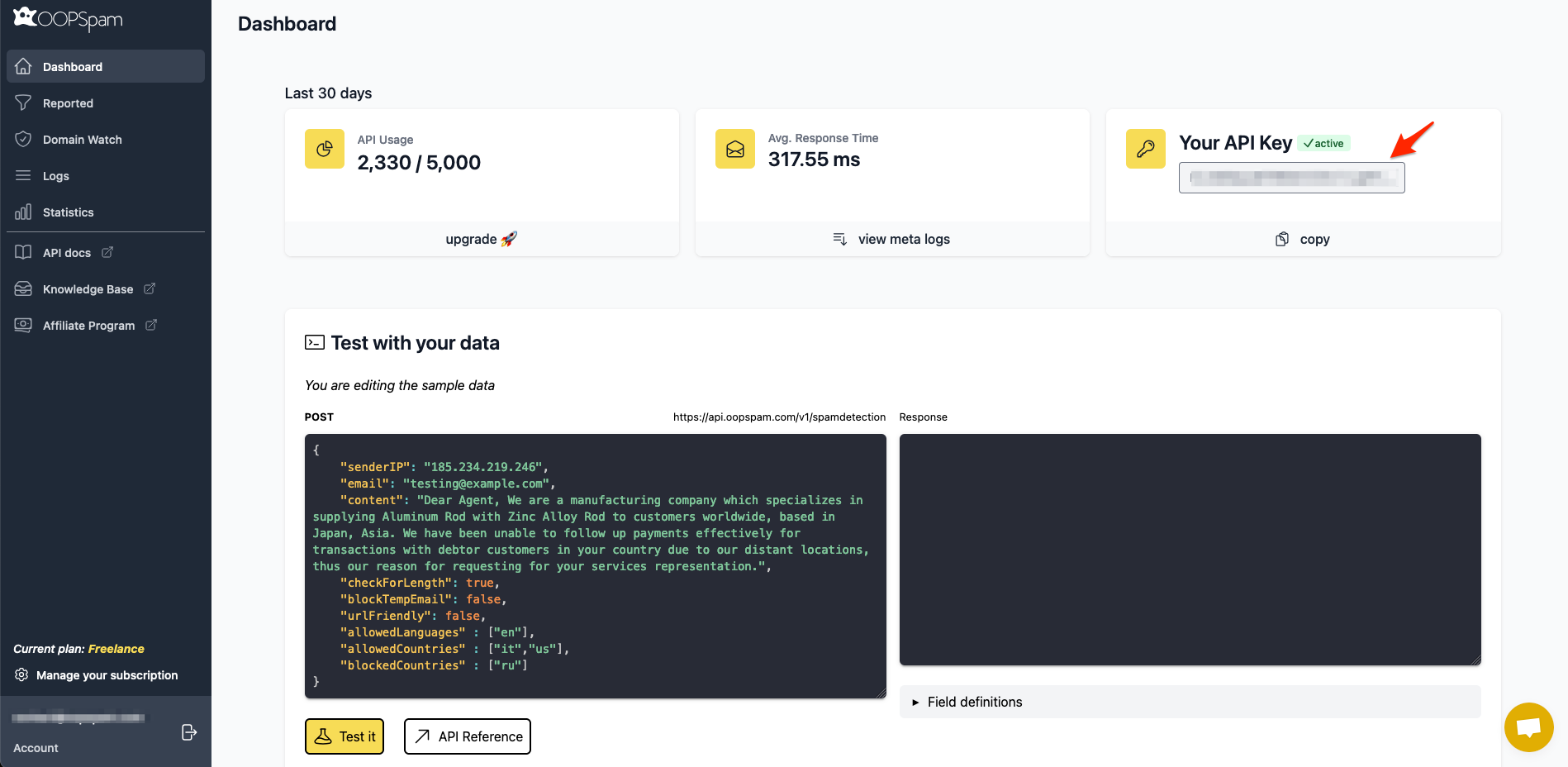The height and width of the screenshot is (767, 1568).
Task: Click the API docs book icon
Action: pyautogui.click(x=23, y=252)
